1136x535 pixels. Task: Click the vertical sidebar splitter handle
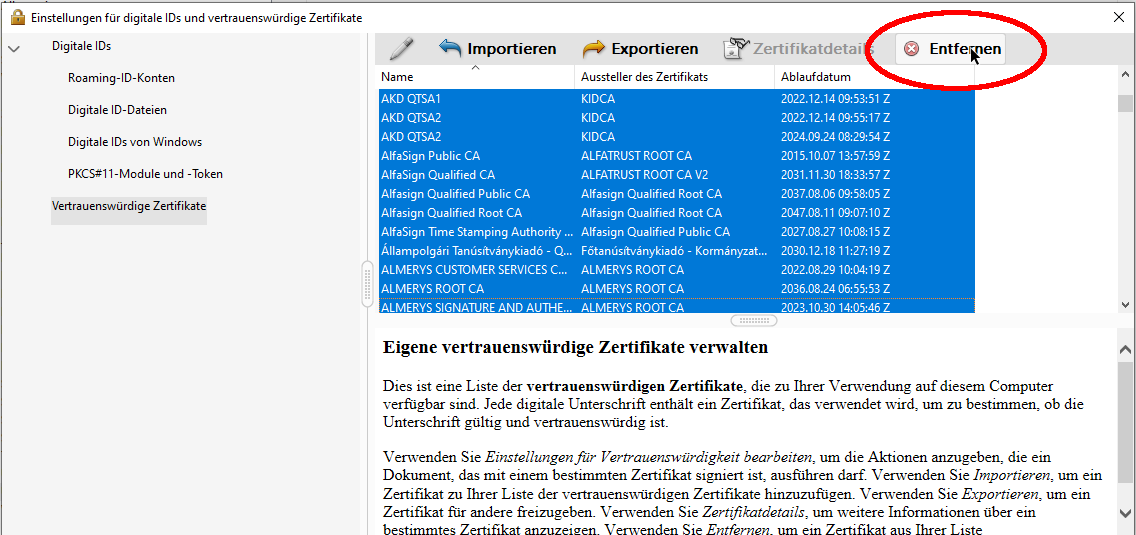click(x=367, y=286)
